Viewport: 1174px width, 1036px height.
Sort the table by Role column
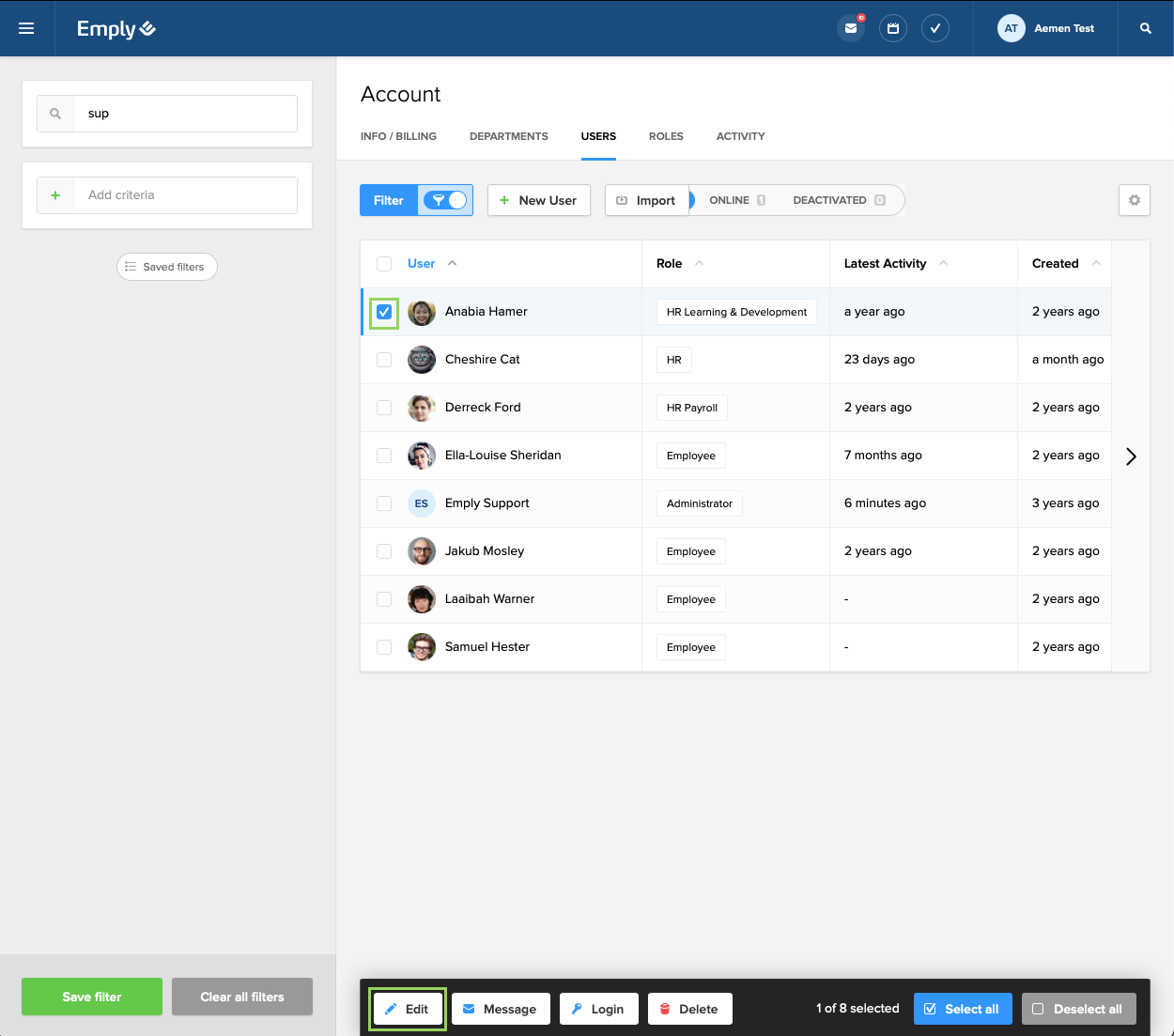click(x=670, y=264)
